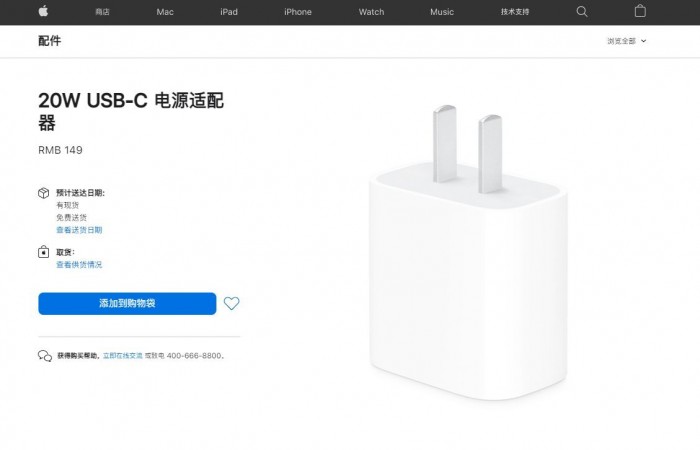700x450 pixels.
Task: Click the 添加到购物袋 button
Action: coord(127,304)
